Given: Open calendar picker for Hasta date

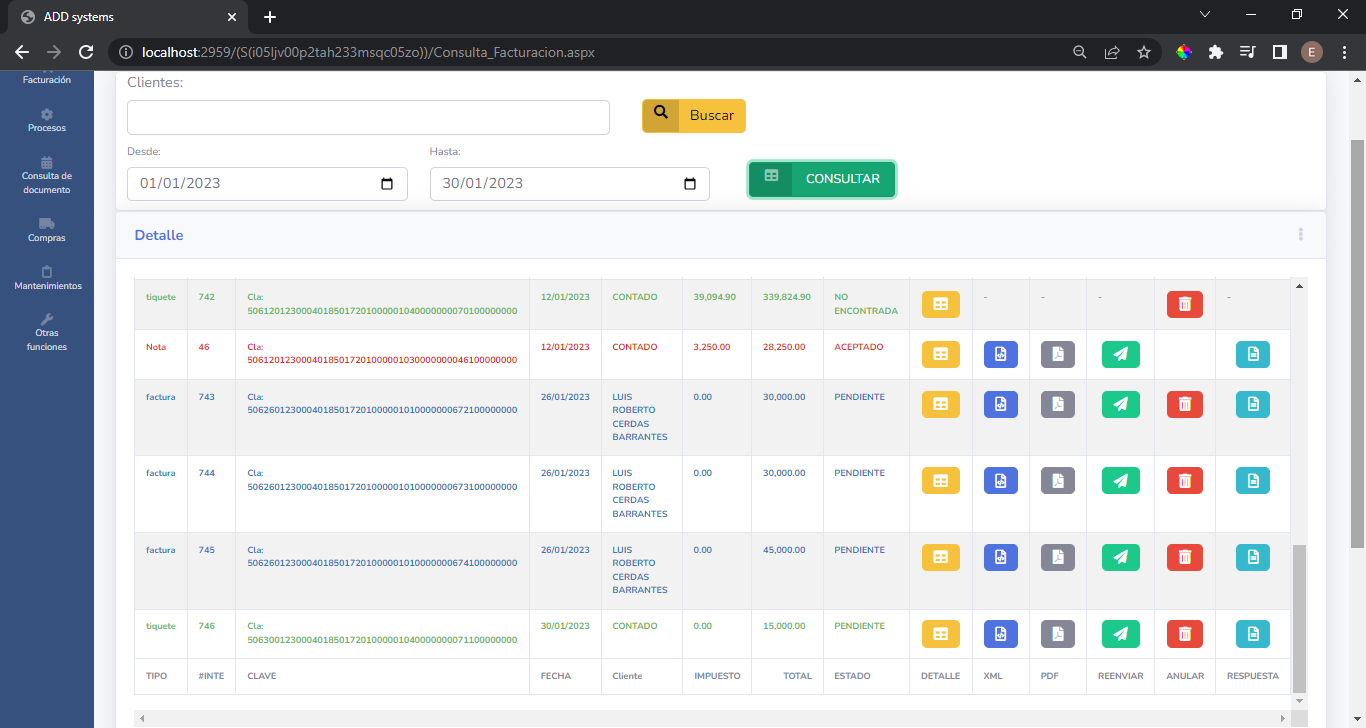Looking at the screenshot, I should pyautogui.click(x=689, y=184).
